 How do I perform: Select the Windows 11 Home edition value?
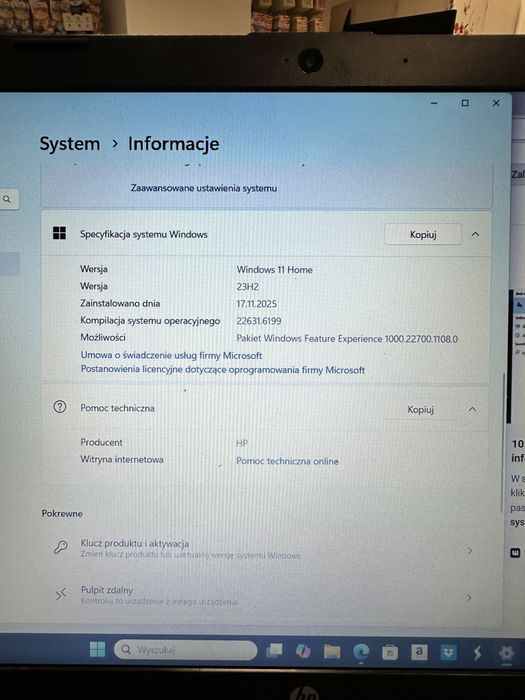click(274, 270)
